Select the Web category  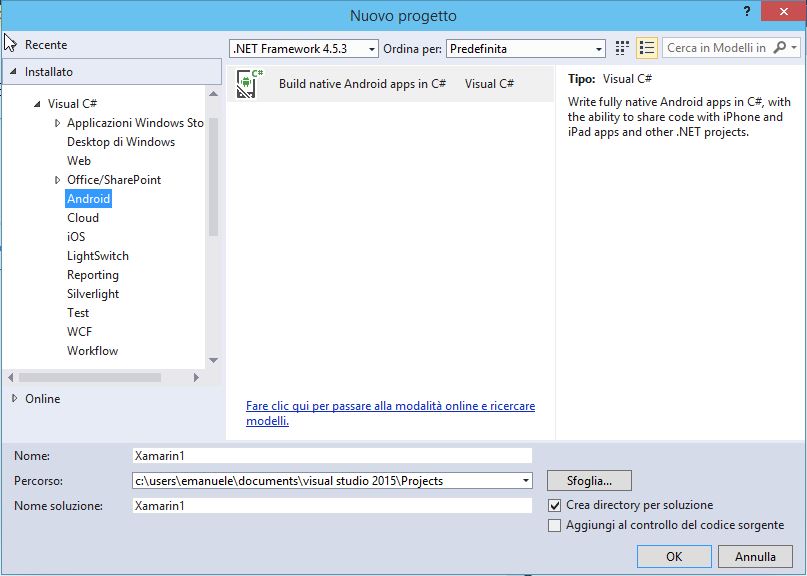point(79,161)
